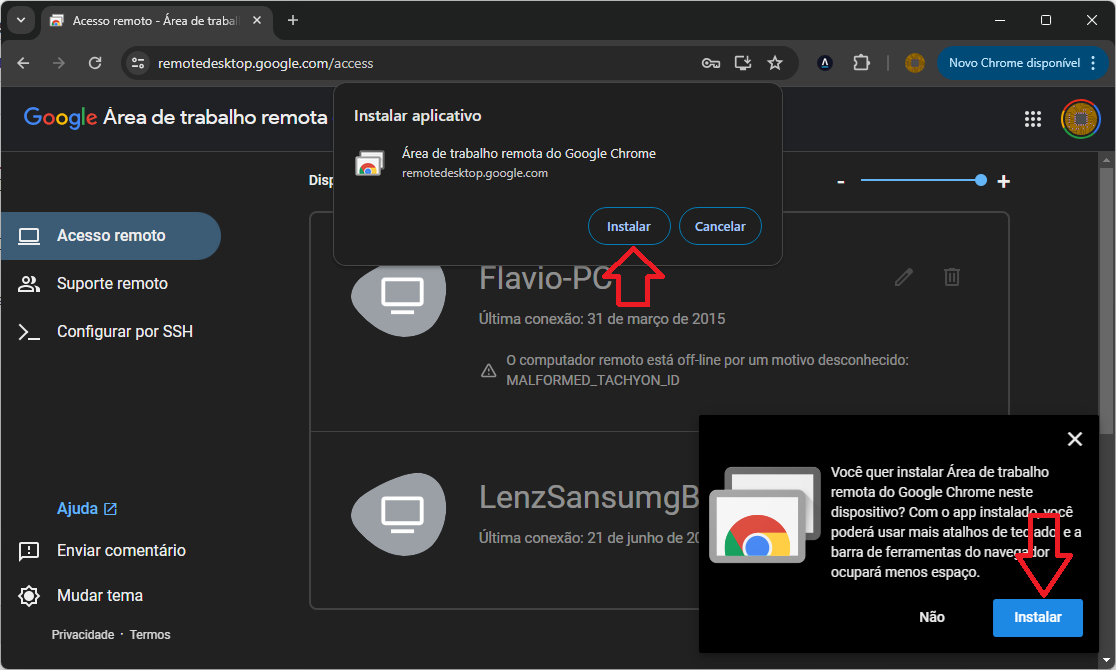
Task: Open the Extensions puzzle icon
Action: (x=861, y=63)
